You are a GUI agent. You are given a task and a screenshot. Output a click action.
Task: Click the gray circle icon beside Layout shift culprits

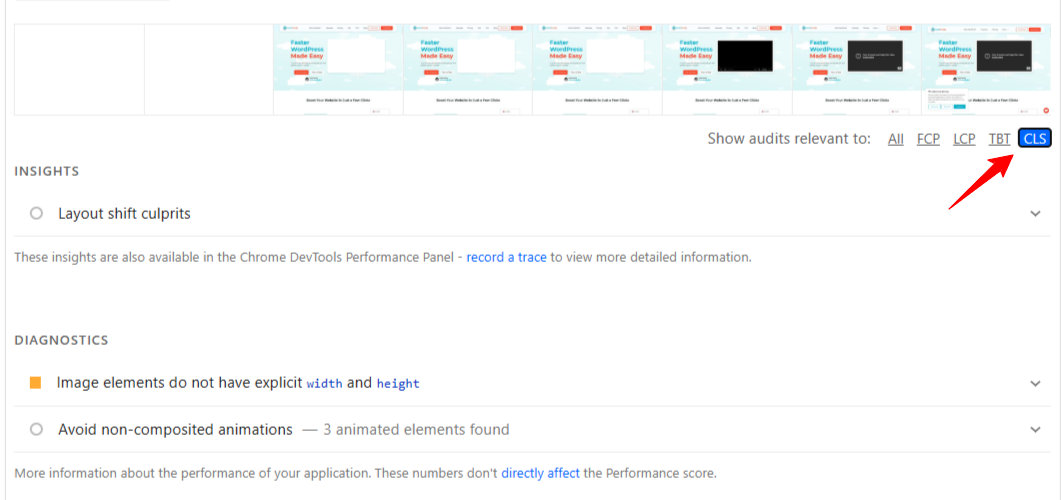(37, 213)
